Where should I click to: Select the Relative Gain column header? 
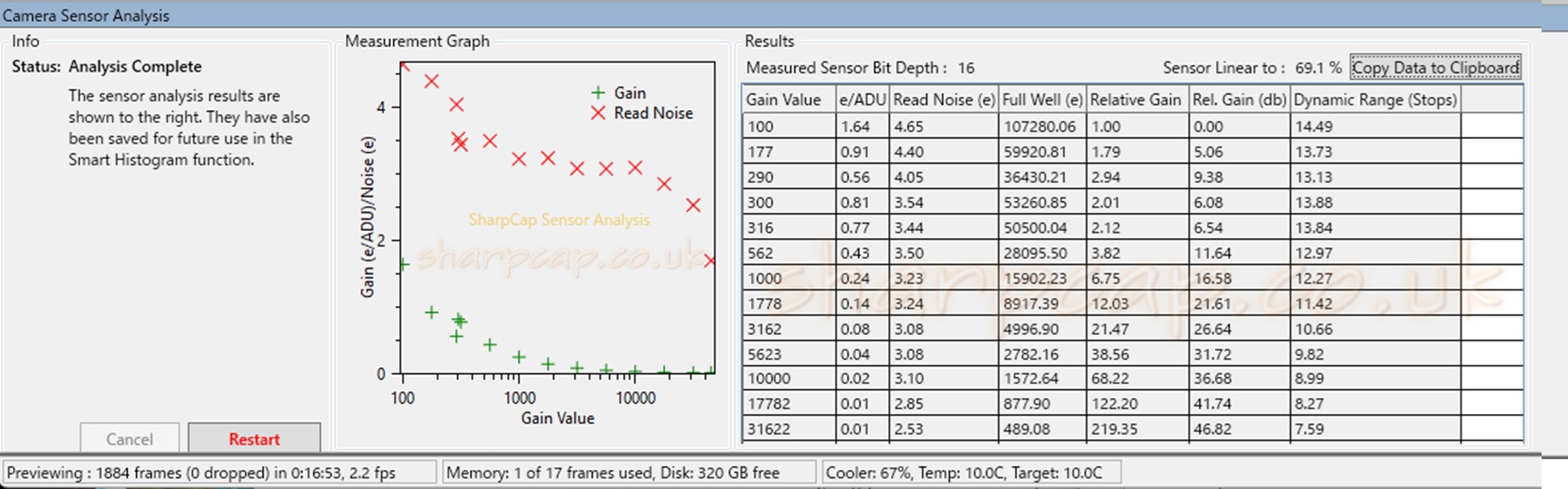tap(1137, 100)
